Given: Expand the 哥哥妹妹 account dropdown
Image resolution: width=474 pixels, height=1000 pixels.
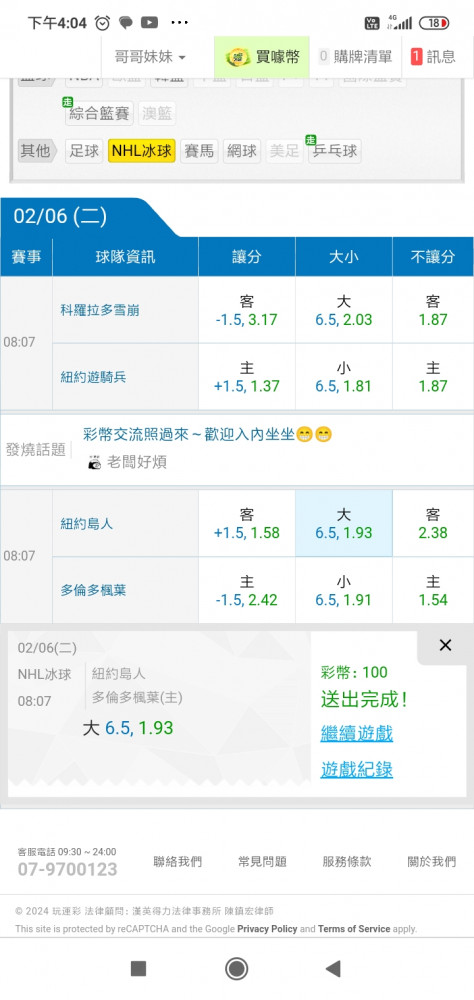Looking at the screenshot, I should [x=150, y=57].
